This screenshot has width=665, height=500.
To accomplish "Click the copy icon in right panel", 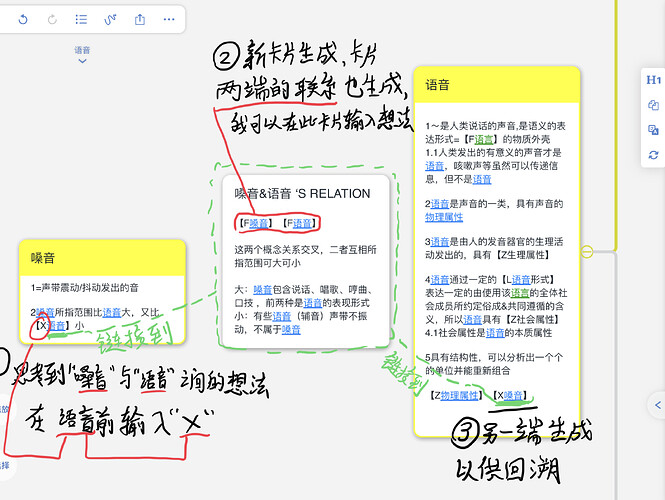I will click(x=653, y=105).
